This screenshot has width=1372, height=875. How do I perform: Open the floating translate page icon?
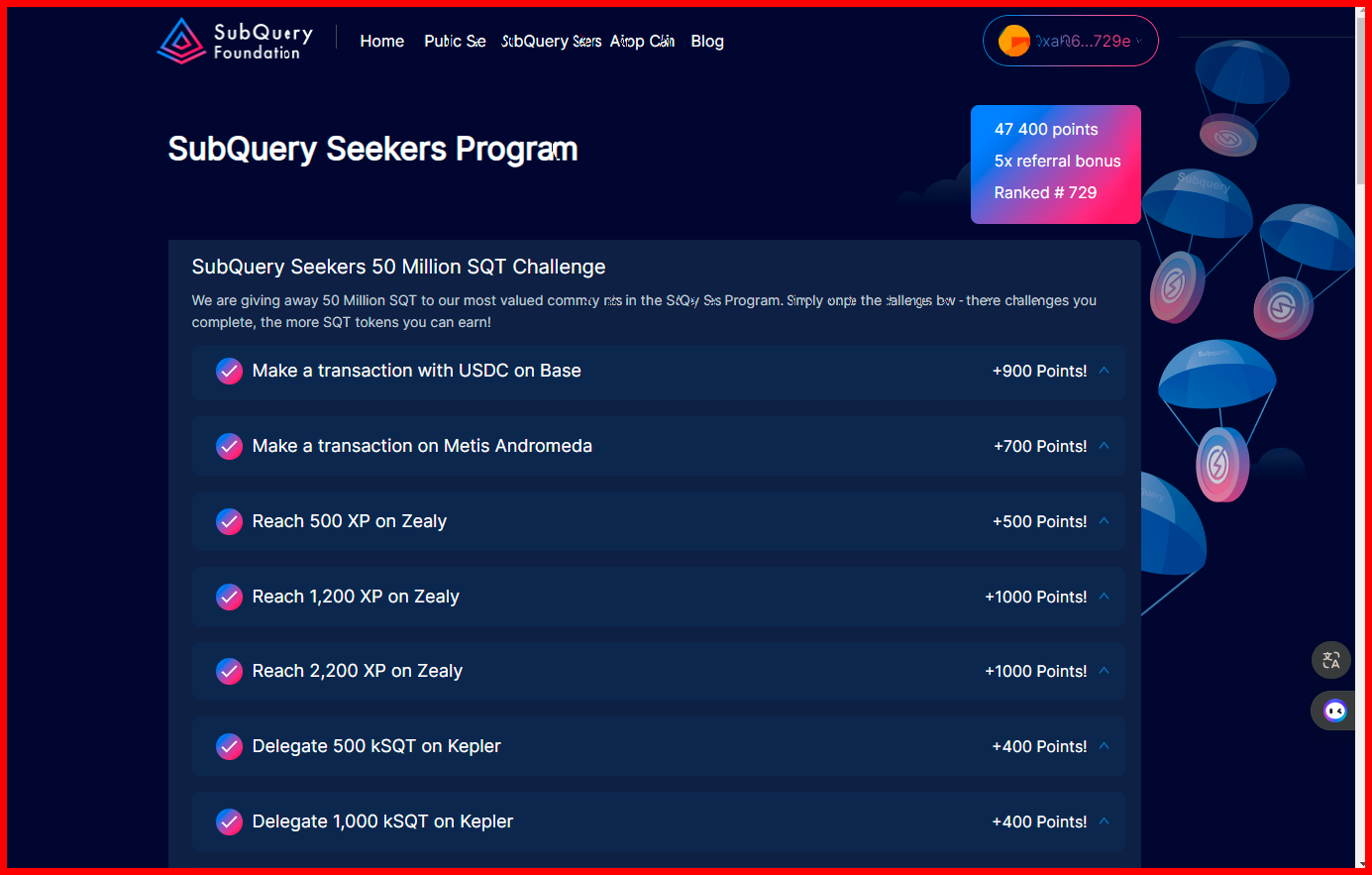point(1331,660)
